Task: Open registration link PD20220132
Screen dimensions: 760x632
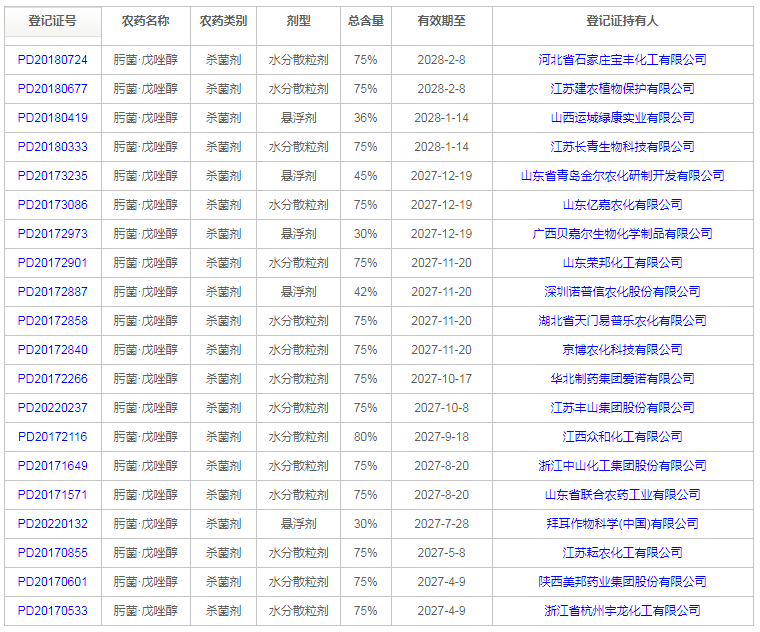Action: point(52,524)
